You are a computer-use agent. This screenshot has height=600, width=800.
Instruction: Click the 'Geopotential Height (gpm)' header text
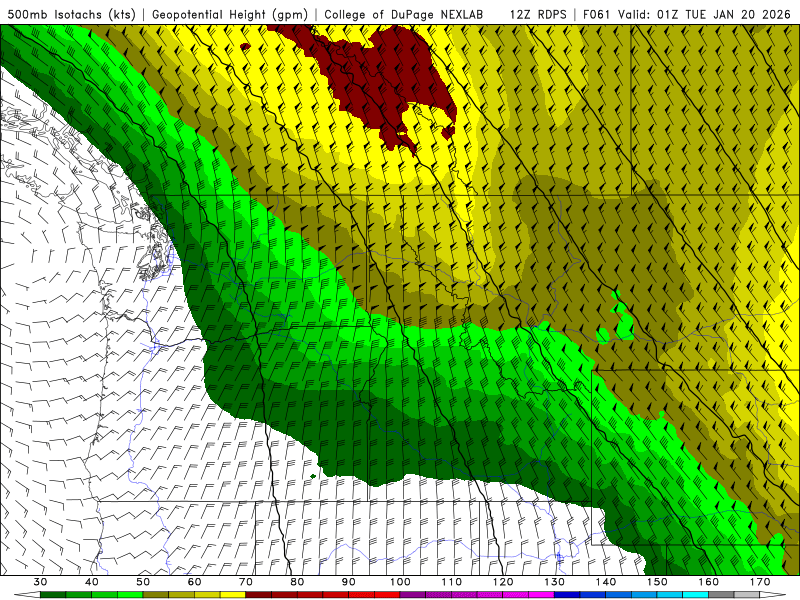(230, 14)
